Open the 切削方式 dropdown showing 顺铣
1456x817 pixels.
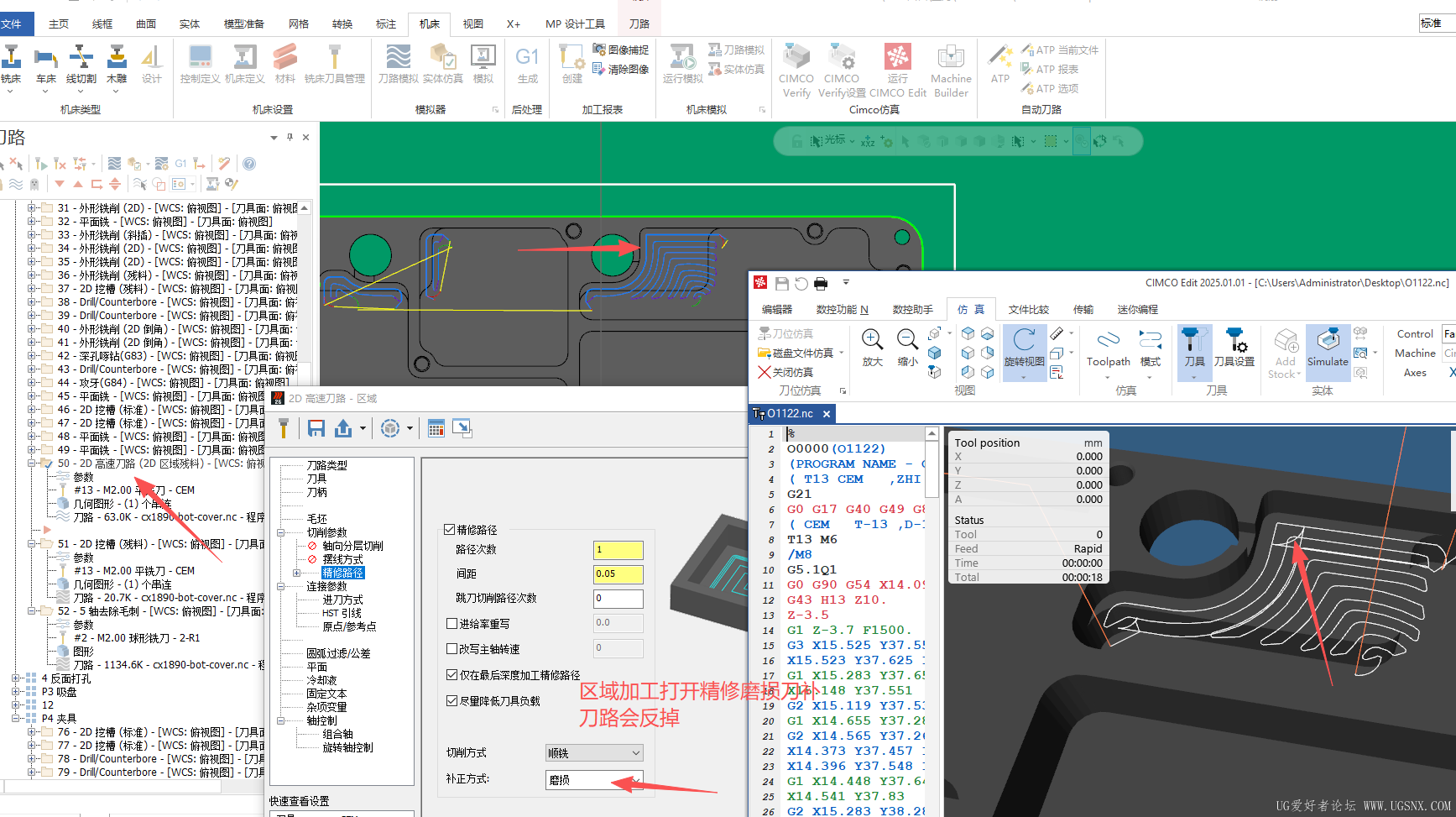tap(594, 752)
